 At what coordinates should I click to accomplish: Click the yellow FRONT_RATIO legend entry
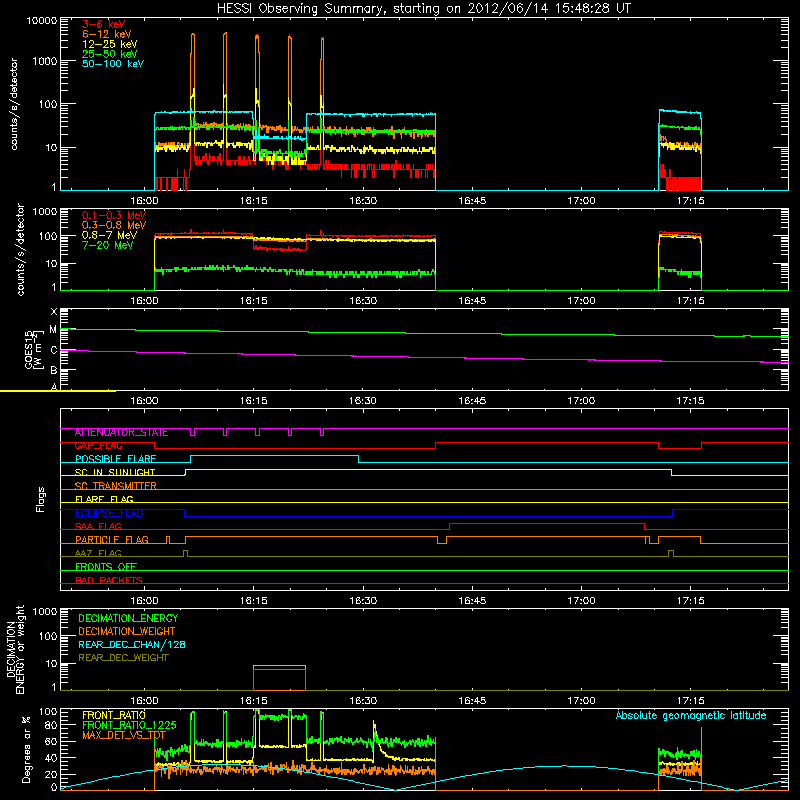(114, 715)
